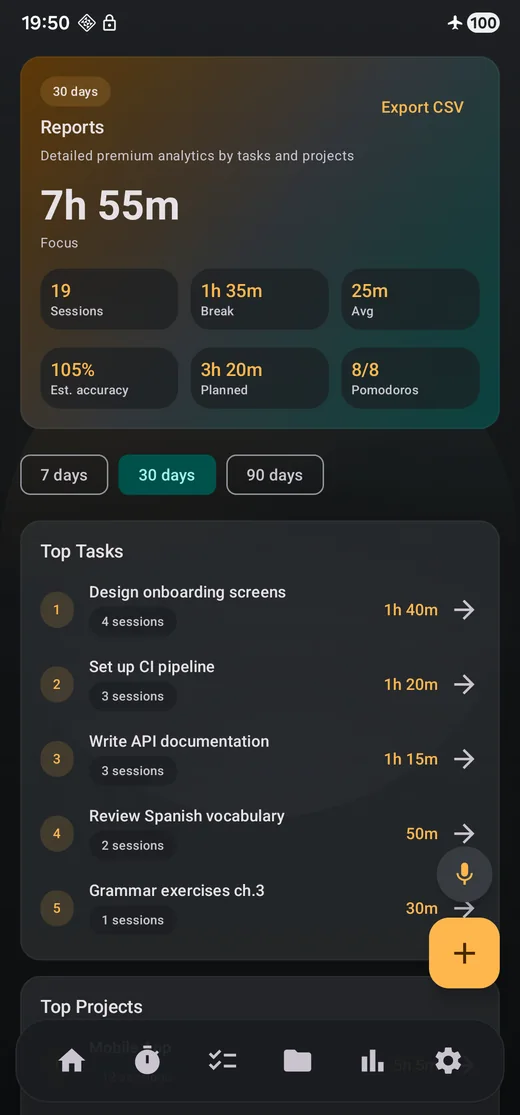This screenshot has width=520, height=1115.
Task: Click Export CSV link
Action: (x=423, y=107)
